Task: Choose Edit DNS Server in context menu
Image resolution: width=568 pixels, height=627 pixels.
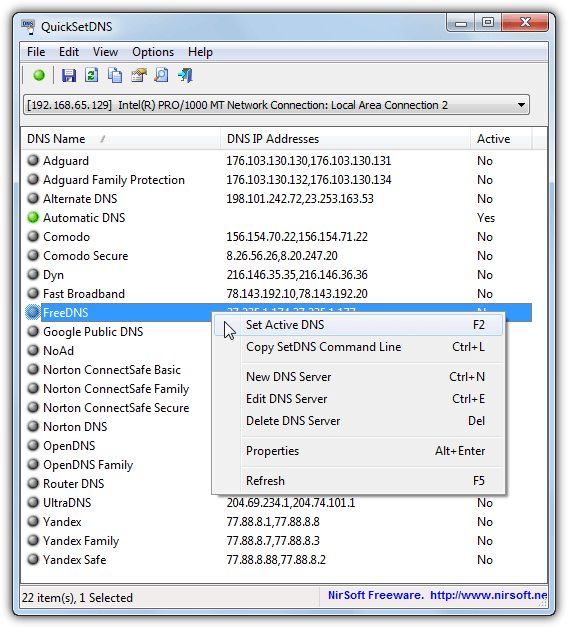Action: (x=358, y=399)
